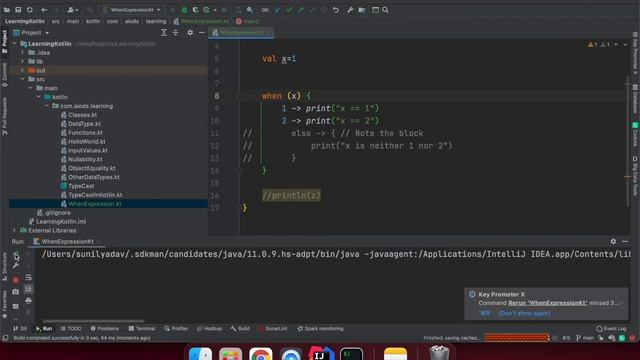Stop the running process with red button
This screenshot has height=360, width=640.
[x=16, y=280]
